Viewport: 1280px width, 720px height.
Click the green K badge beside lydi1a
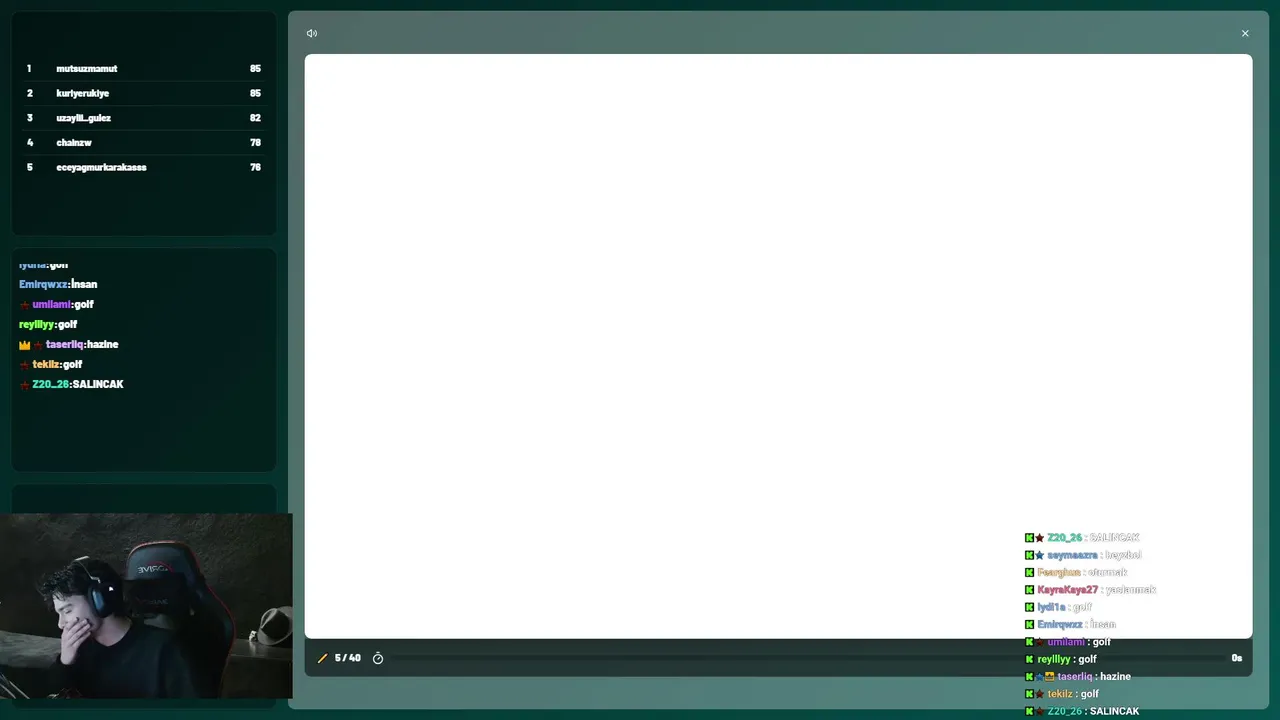pyautogui.click(x=1029, y=607)
